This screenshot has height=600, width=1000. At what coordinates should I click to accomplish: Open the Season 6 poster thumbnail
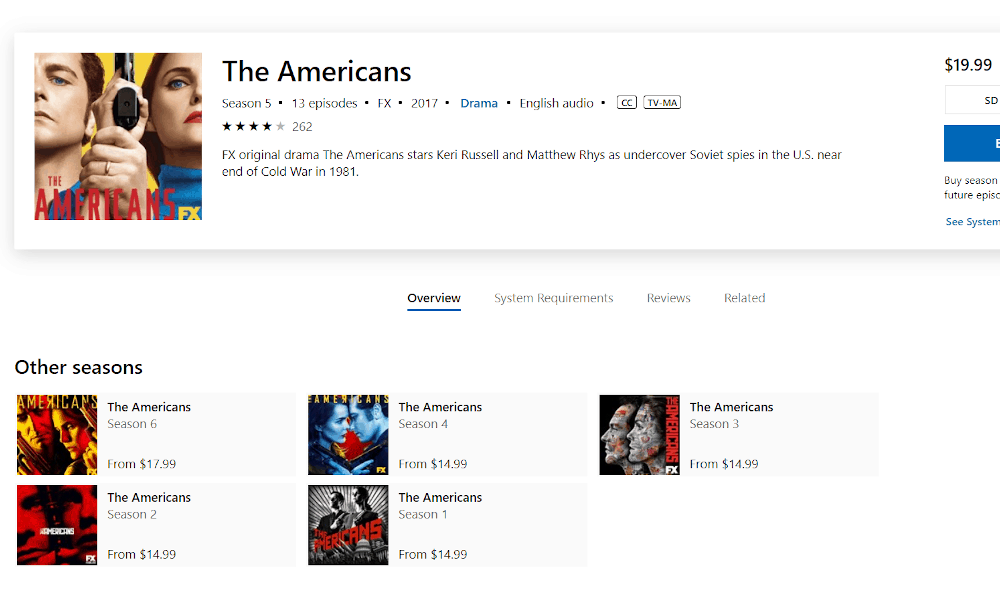tap(57, 435)
